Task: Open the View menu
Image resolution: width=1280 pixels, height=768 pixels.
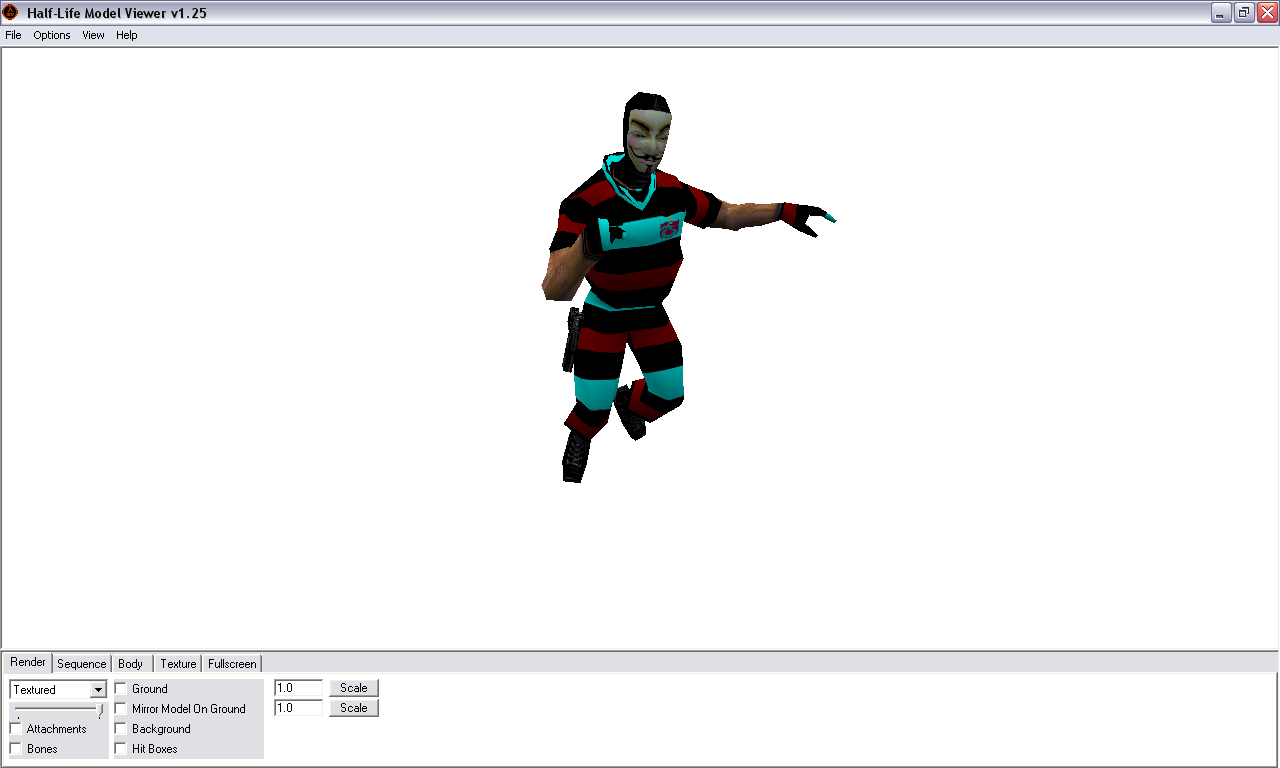Action: (93, 35)
